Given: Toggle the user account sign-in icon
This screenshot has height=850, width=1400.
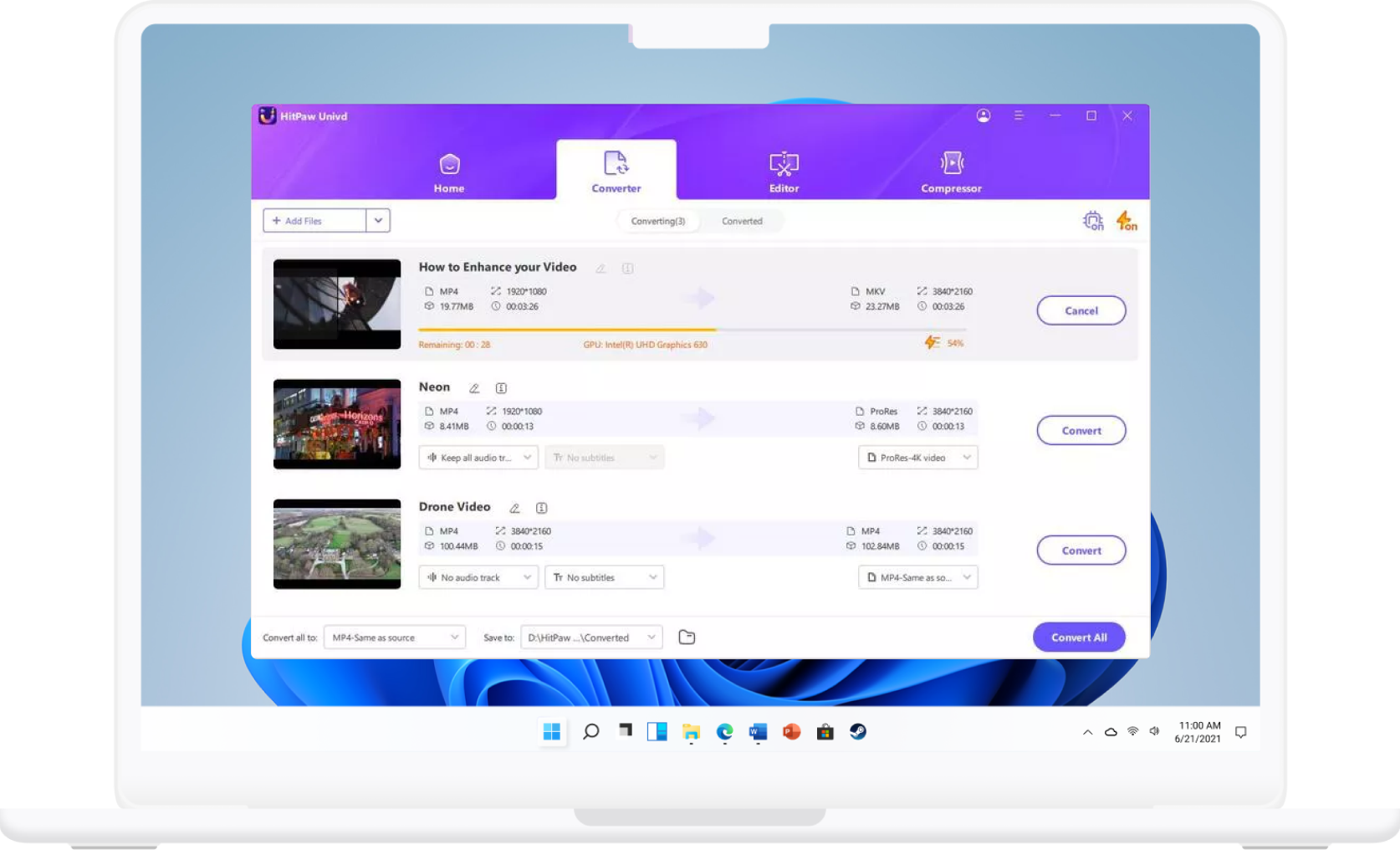Looking at the screenshot, I should pyautogui.click(x=984, y=115).
